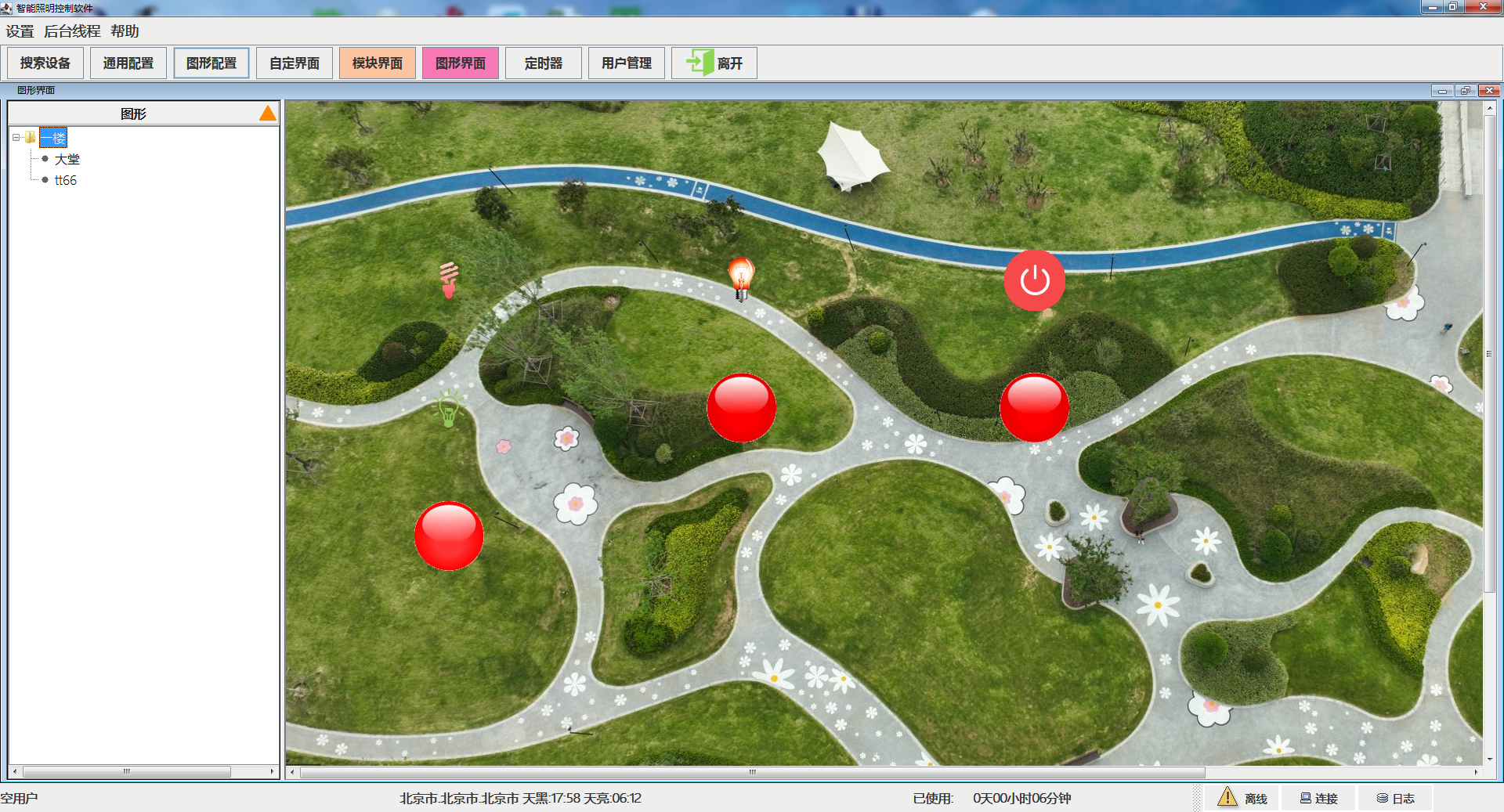Screen dimensions: 1504x812
Task: Toggle the red ball at the lower left
Action: 449,536
